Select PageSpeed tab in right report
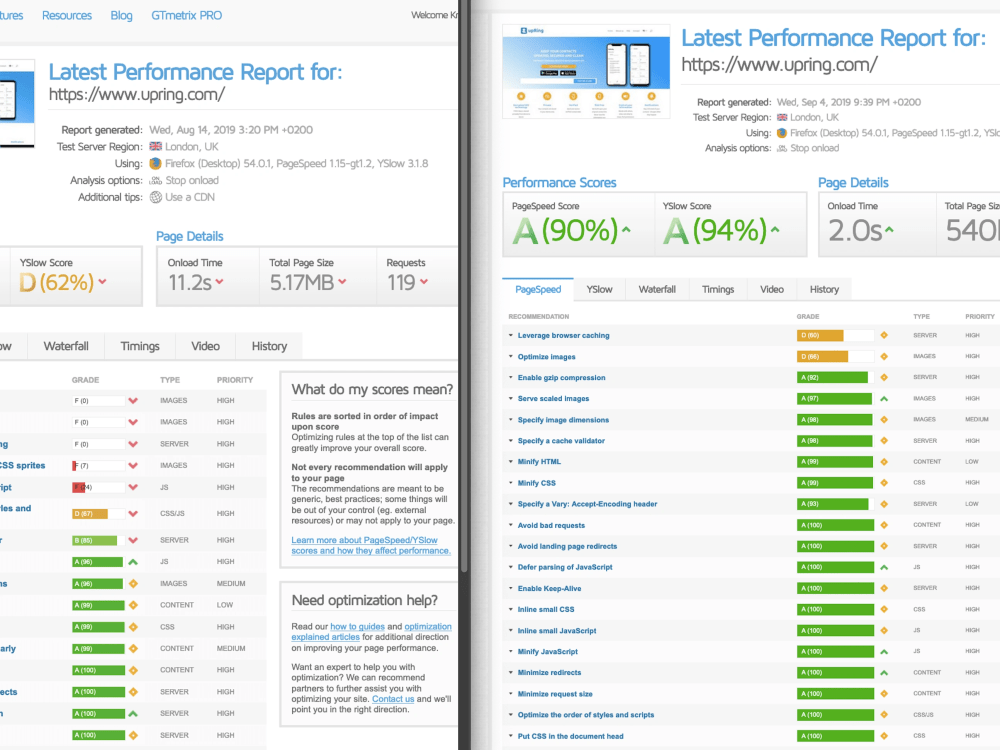The height and width of the screenshot is (750, 1000). point(538,290)
